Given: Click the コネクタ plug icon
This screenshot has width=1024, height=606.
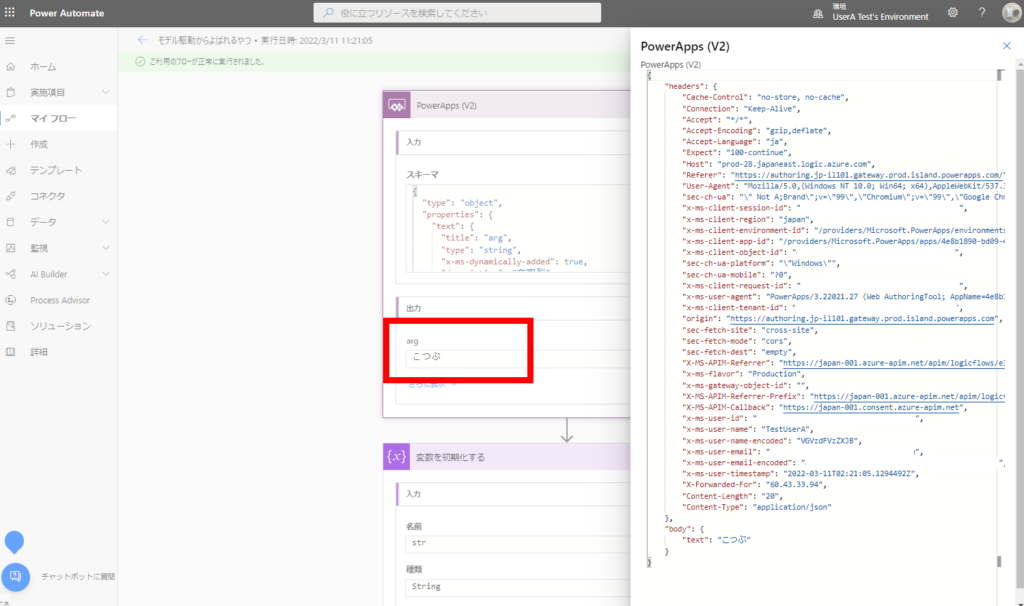Looking at the screenshot, I should [x=10, y=196].
